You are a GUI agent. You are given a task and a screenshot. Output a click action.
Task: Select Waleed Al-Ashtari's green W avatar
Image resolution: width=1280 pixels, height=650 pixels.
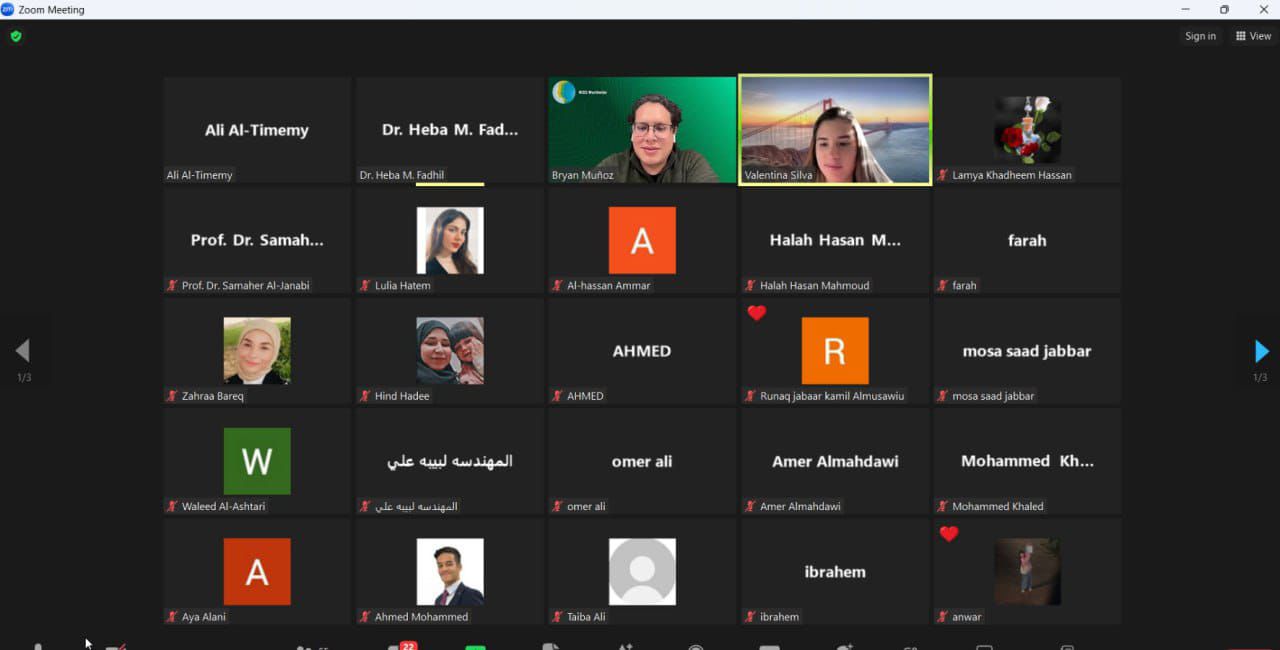click(x=257, y=461)
